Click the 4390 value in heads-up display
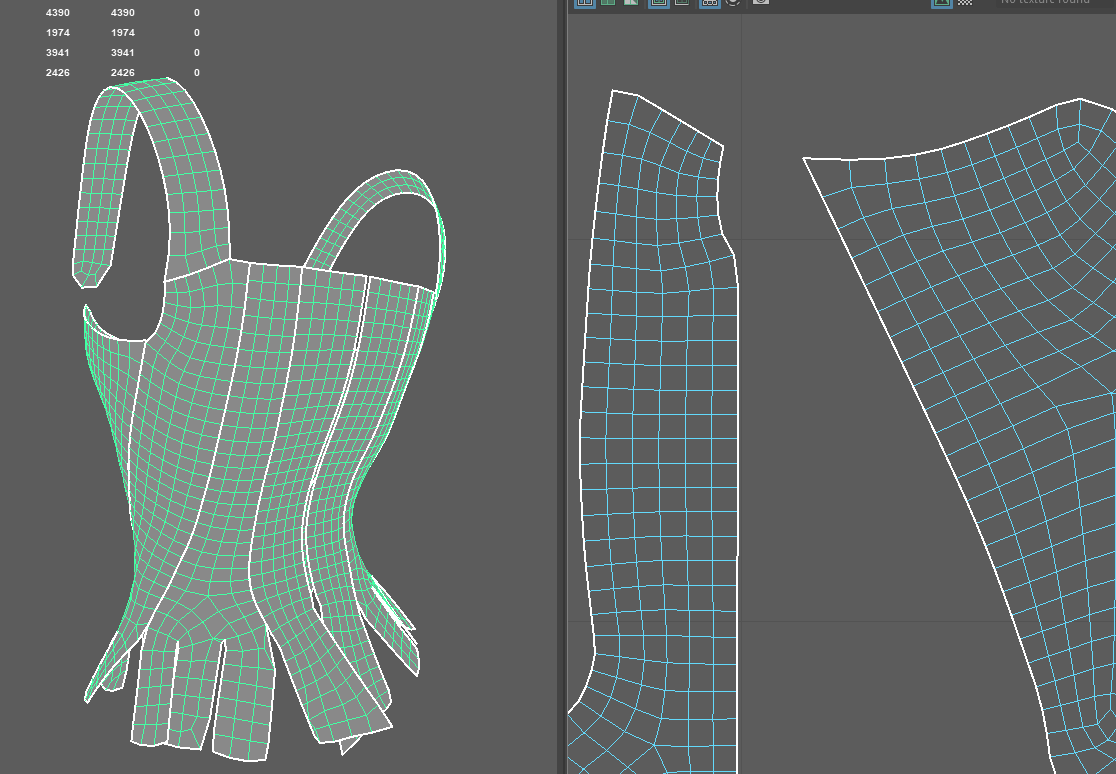Image resolution: width=1116 pixels, height=774 pixels. pos(57,13)
